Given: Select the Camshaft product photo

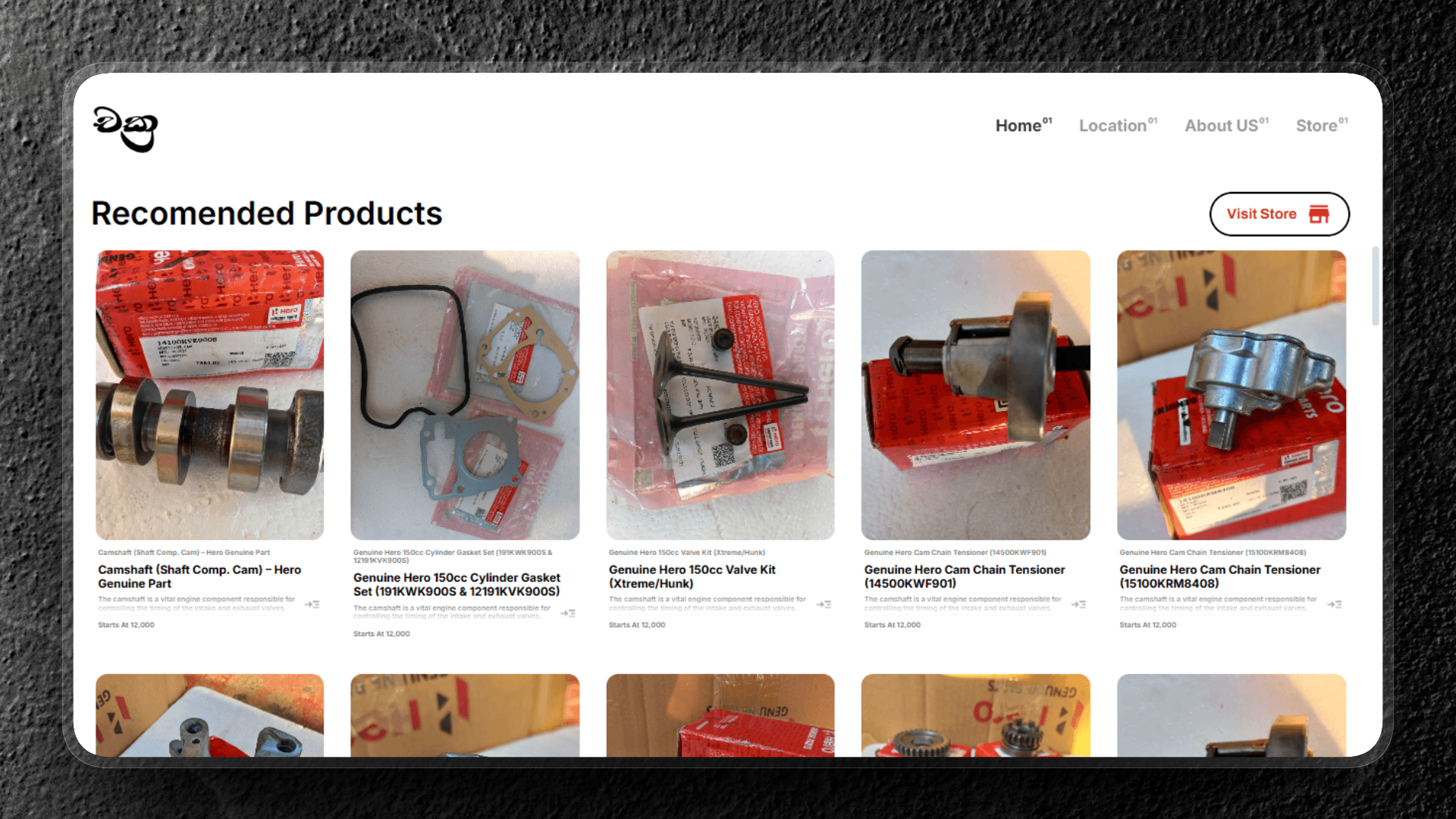Looking at the screenshot, I should point(210,395).
